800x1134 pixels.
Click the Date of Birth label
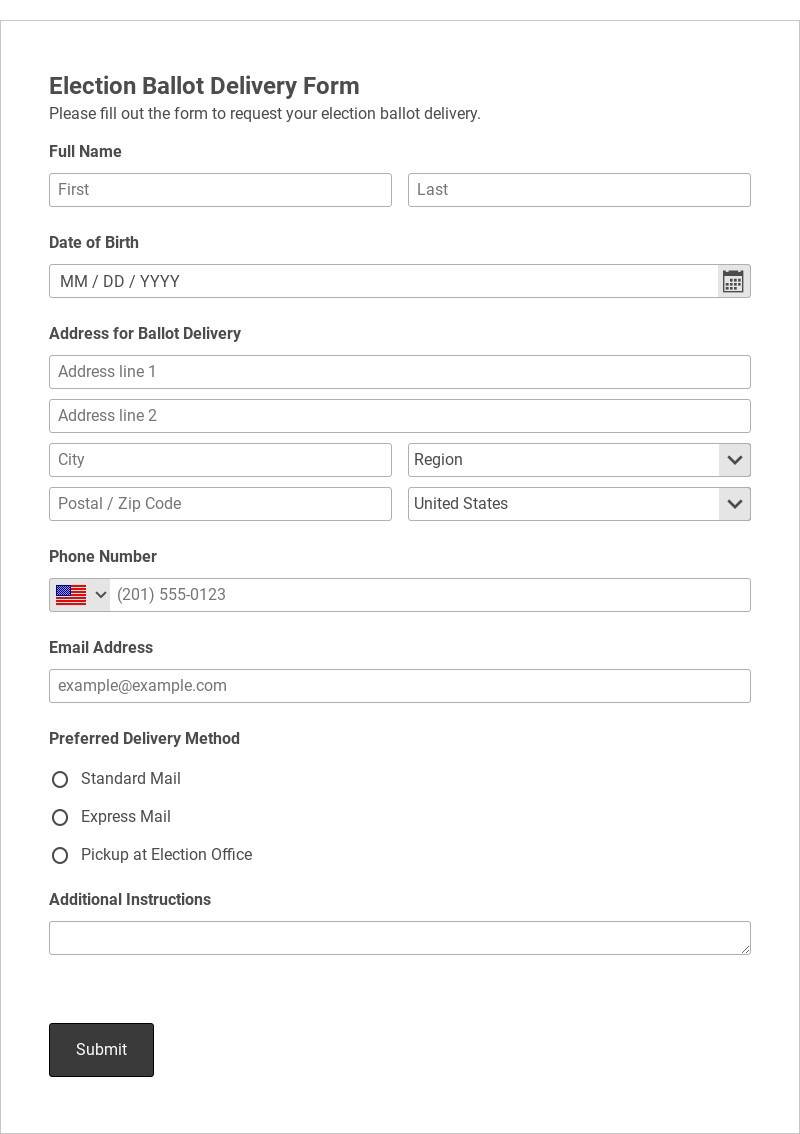[94, 242]
